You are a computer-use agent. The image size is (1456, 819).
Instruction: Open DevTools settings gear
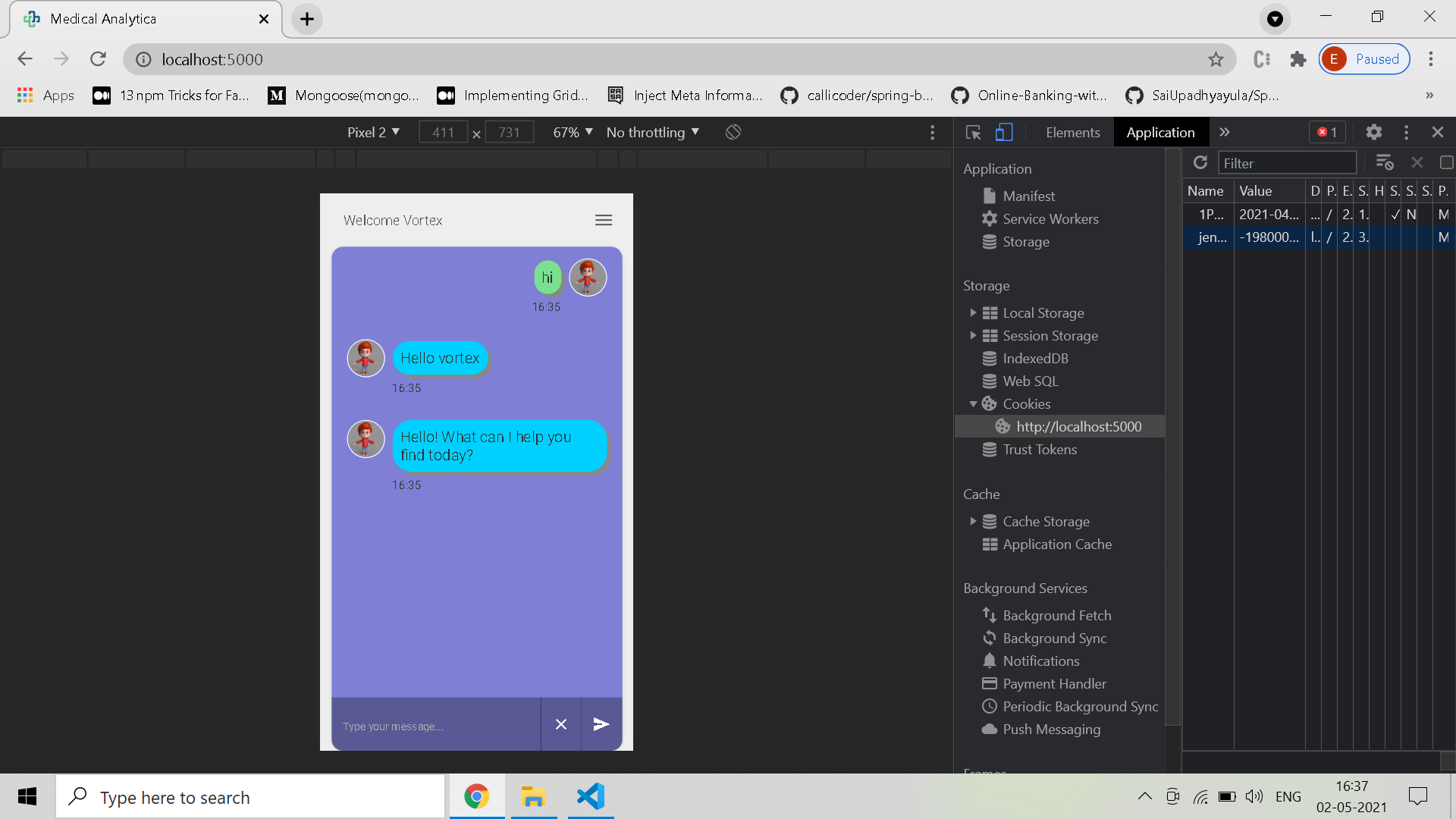[1373, 132]
